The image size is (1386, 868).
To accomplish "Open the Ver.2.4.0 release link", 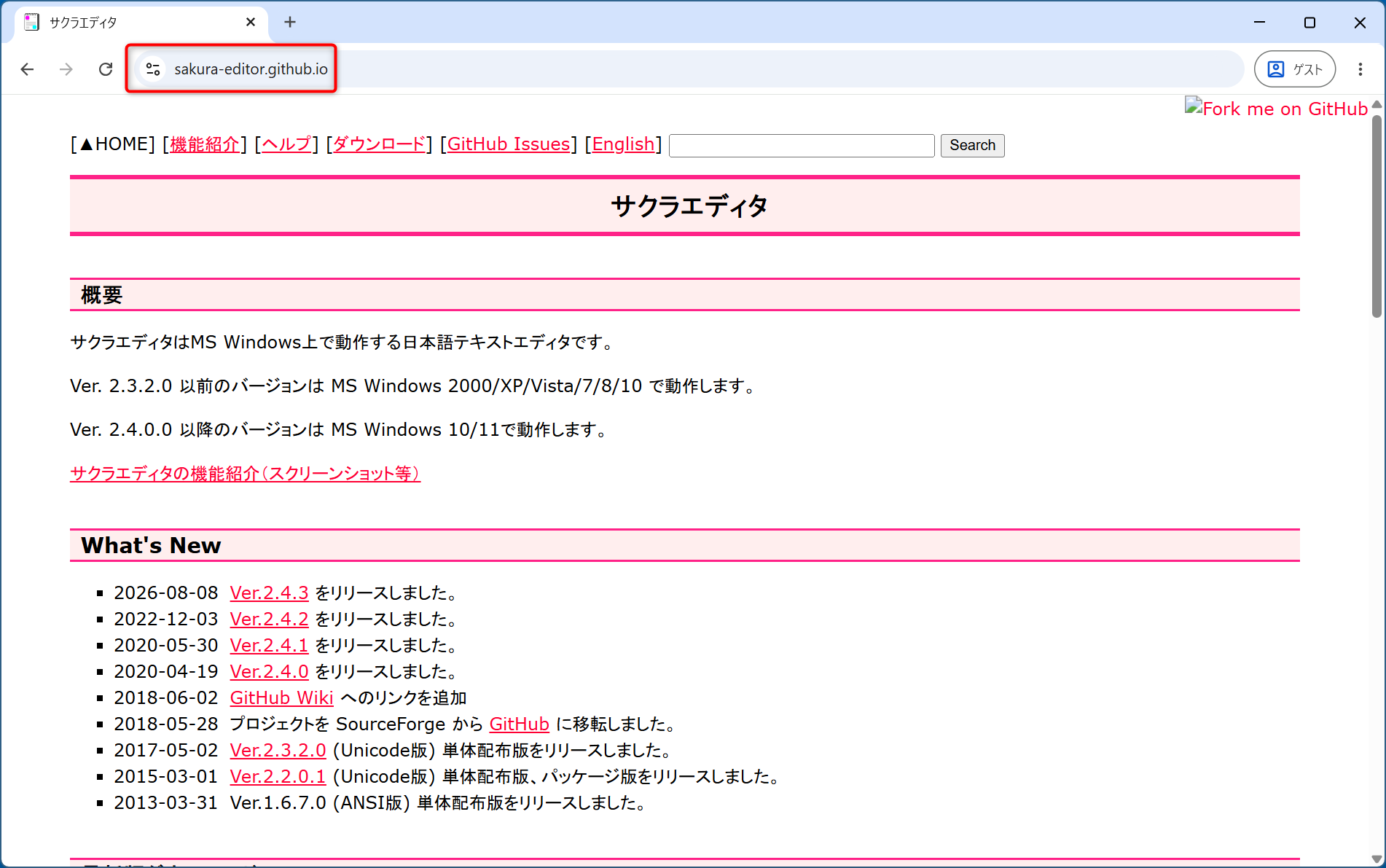I will (x=269, y=672).
